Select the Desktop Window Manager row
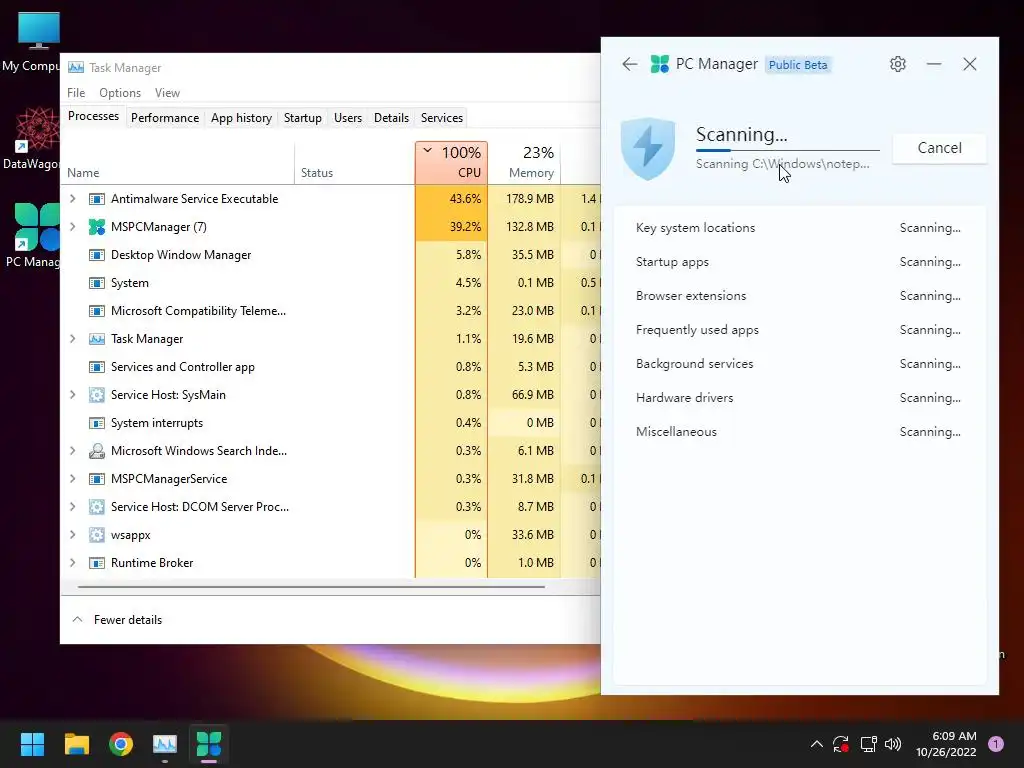 pos(331,255)
